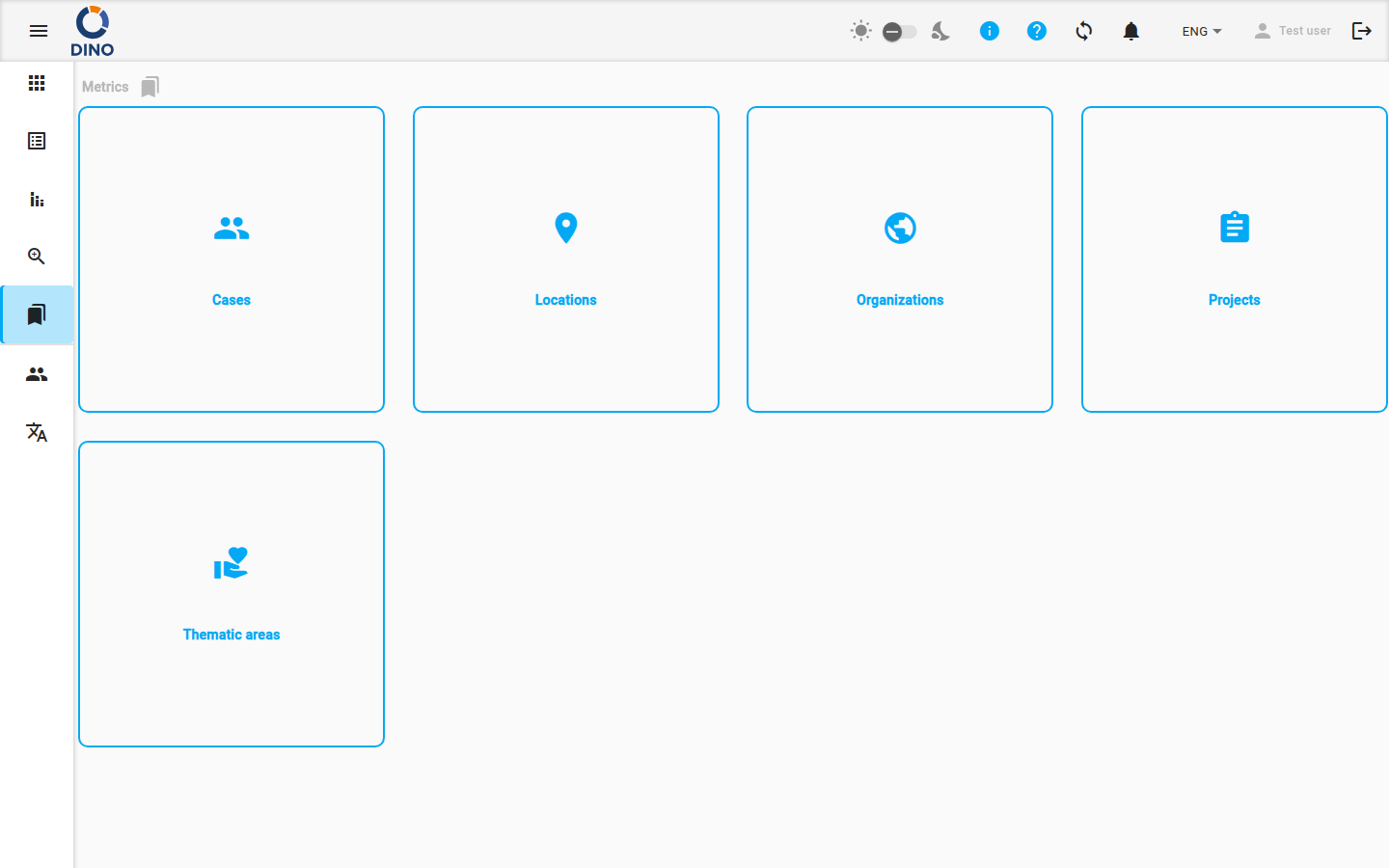Open the info icon in header
Screen dimensions: 1389x868
(x=989, y=31)
